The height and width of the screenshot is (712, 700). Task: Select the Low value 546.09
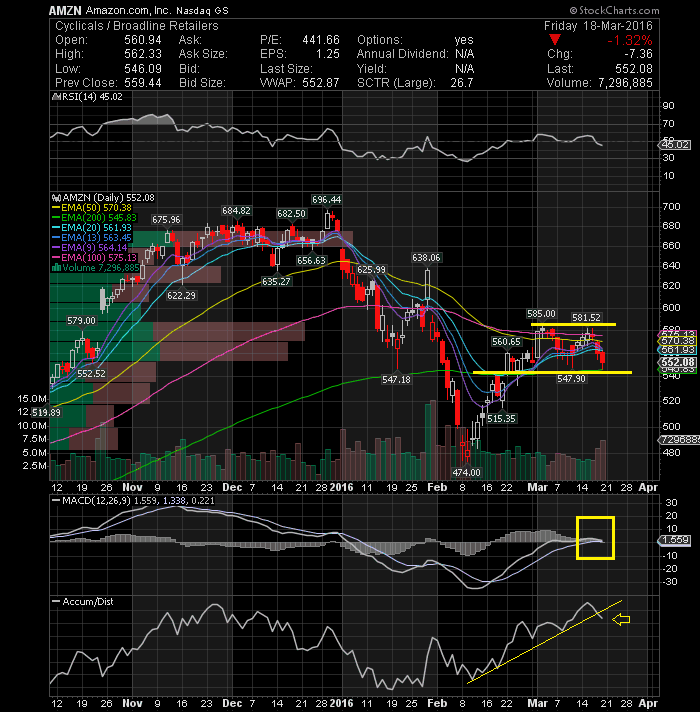coord(143,69)
